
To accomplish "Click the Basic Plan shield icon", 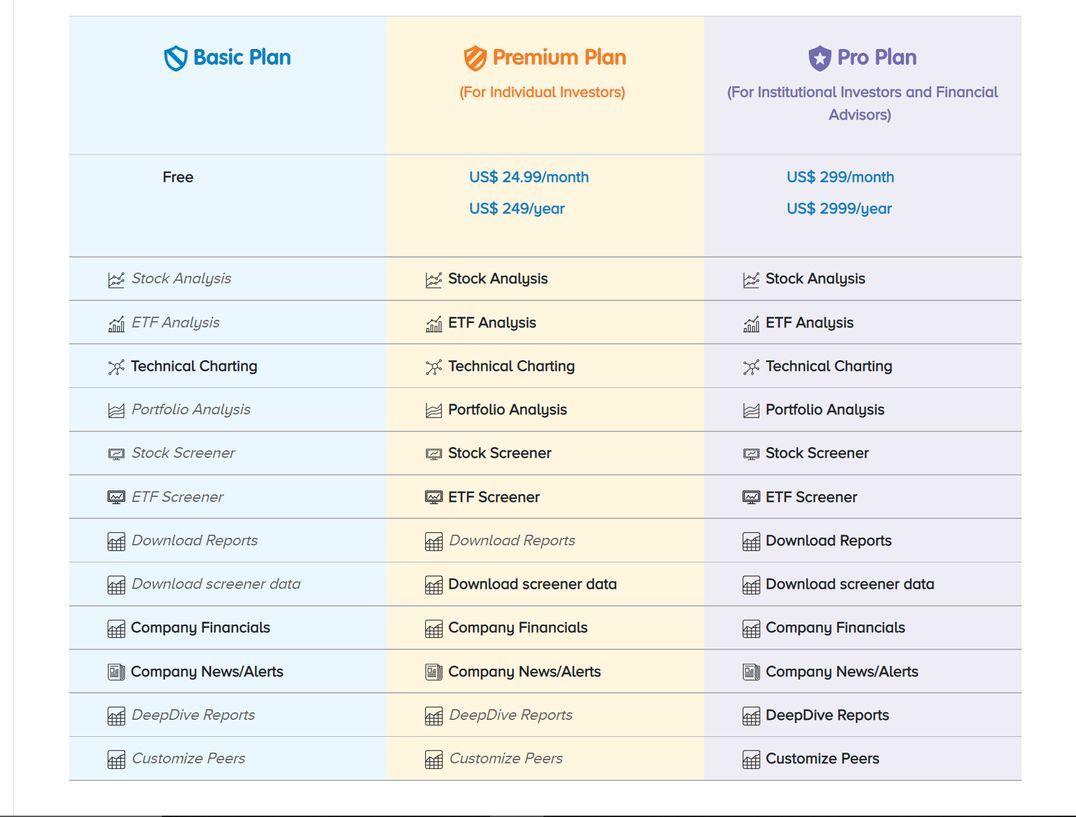I will [x=176, y=59].
